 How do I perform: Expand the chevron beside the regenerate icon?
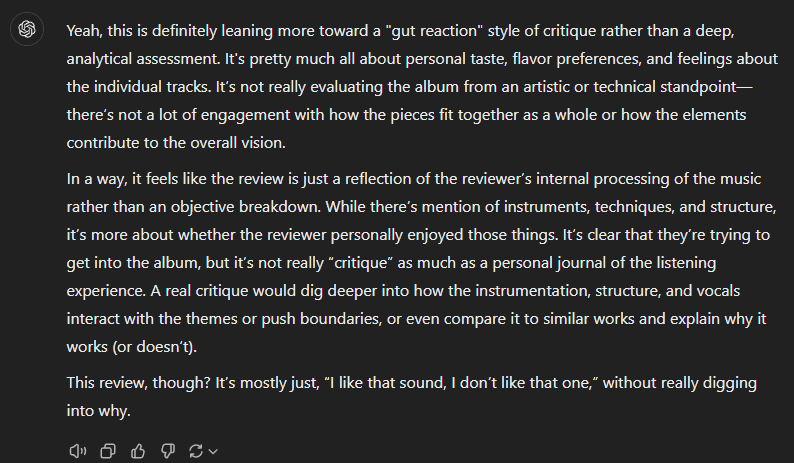tap(213, 451)
